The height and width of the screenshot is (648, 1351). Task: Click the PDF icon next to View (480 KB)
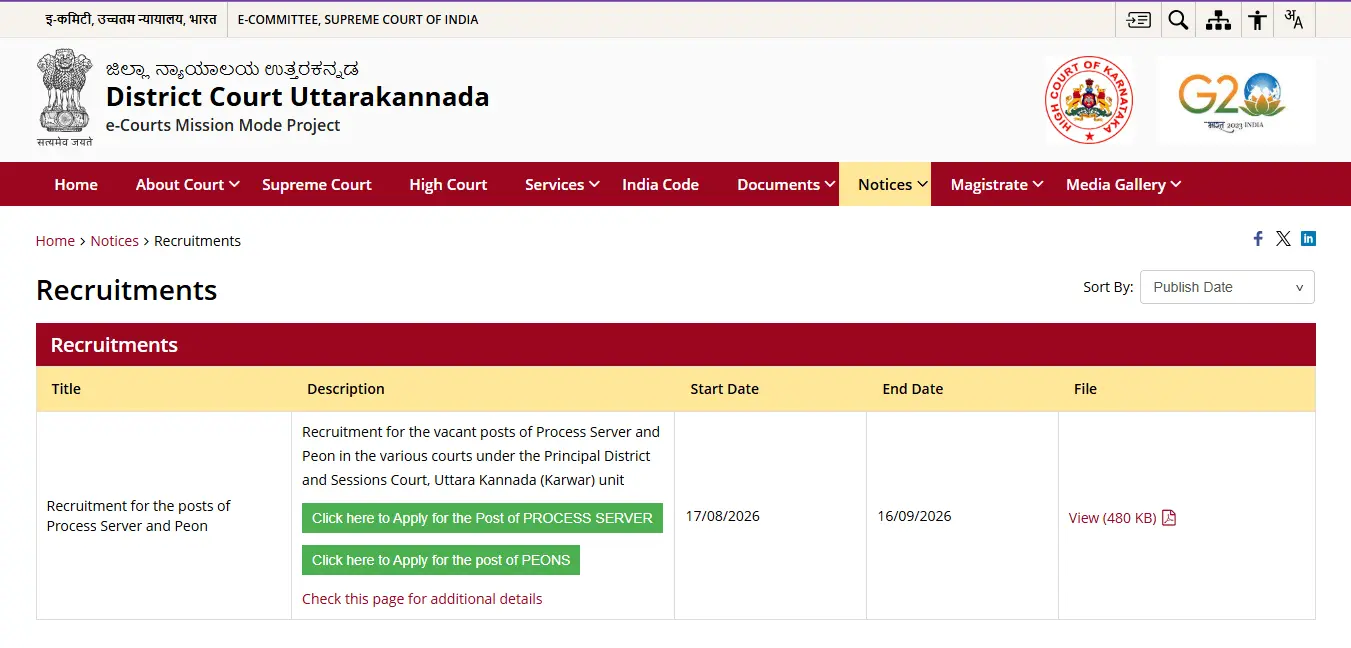(1169, 517)
